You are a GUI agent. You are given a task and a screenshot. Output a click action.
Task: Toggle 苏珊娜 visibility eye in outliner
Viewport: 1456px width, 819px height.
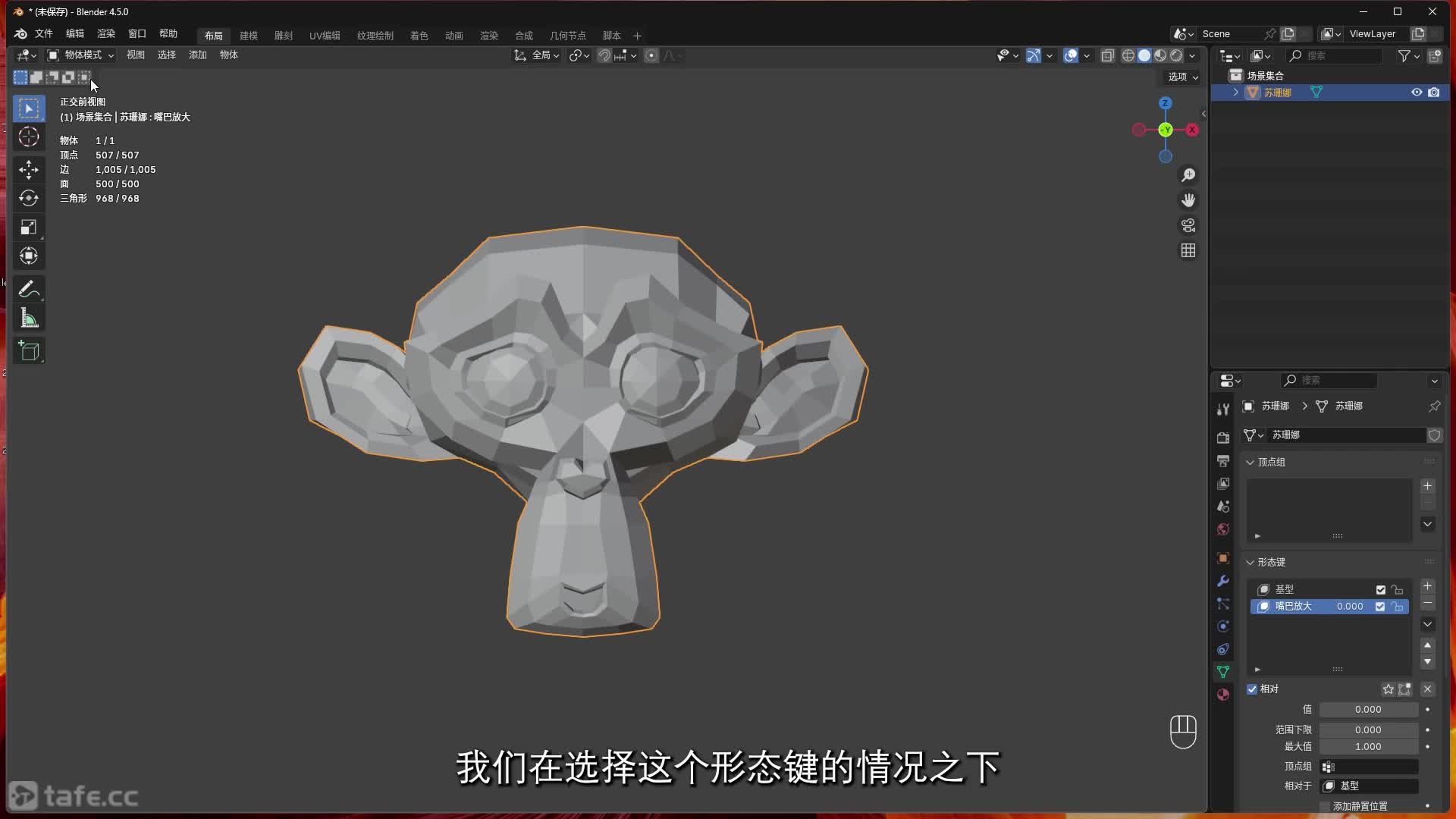[x=1416, y=93]
